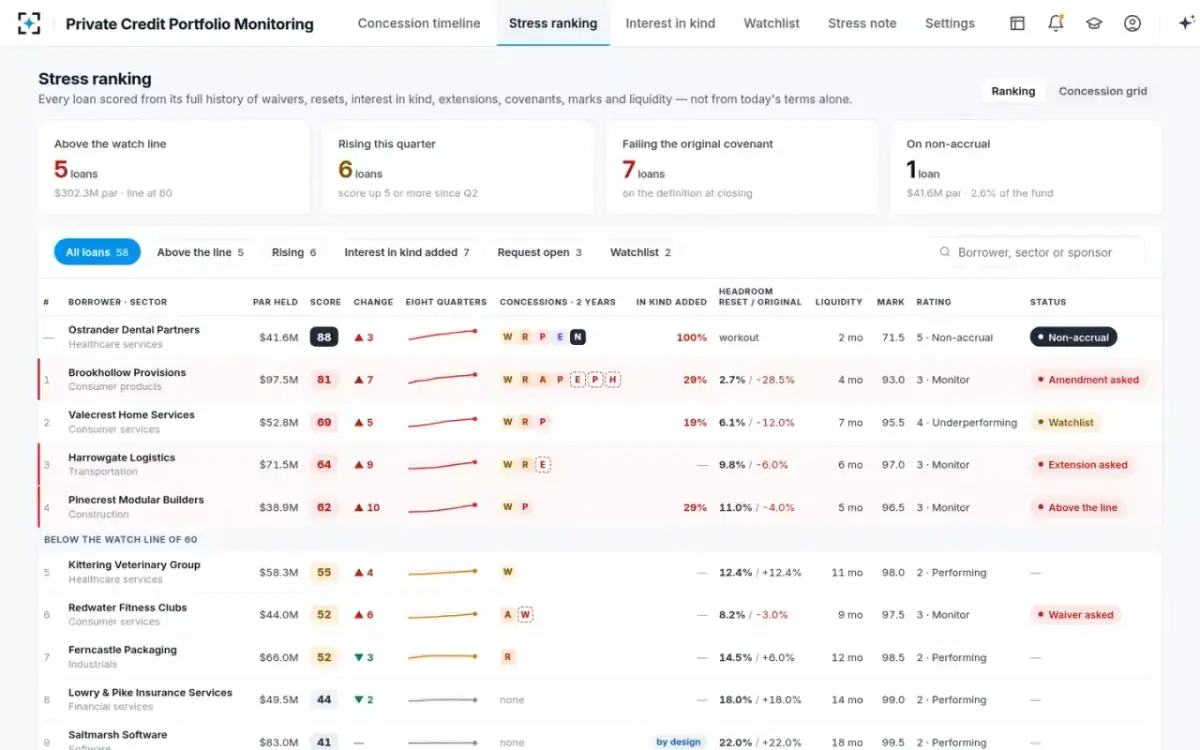This screenshot has width=1200, height=750.
Task: Open the Interest in kind tab
Action: pyautogui.click(x=670, y=23)
